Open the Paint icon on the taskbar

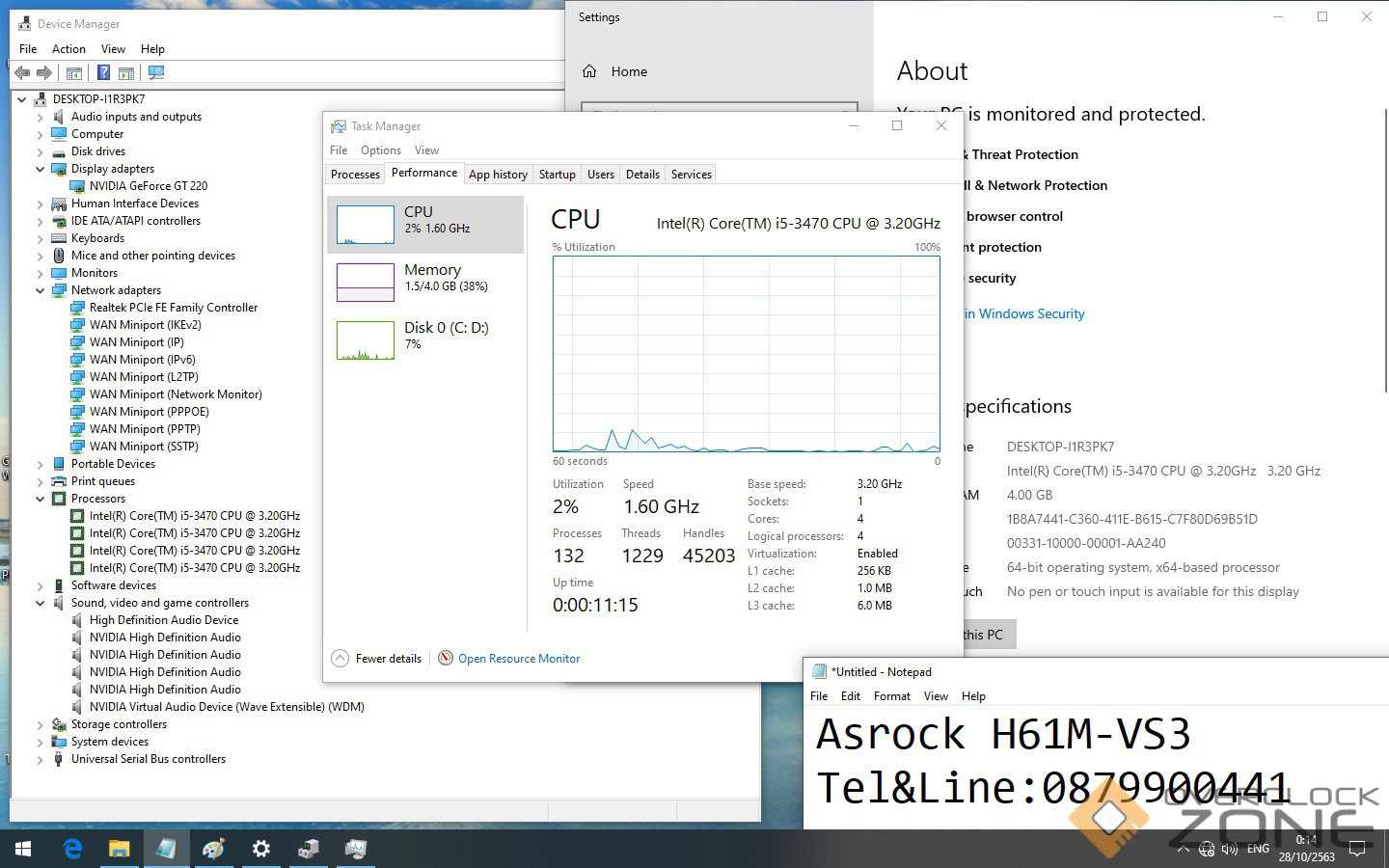213,849
